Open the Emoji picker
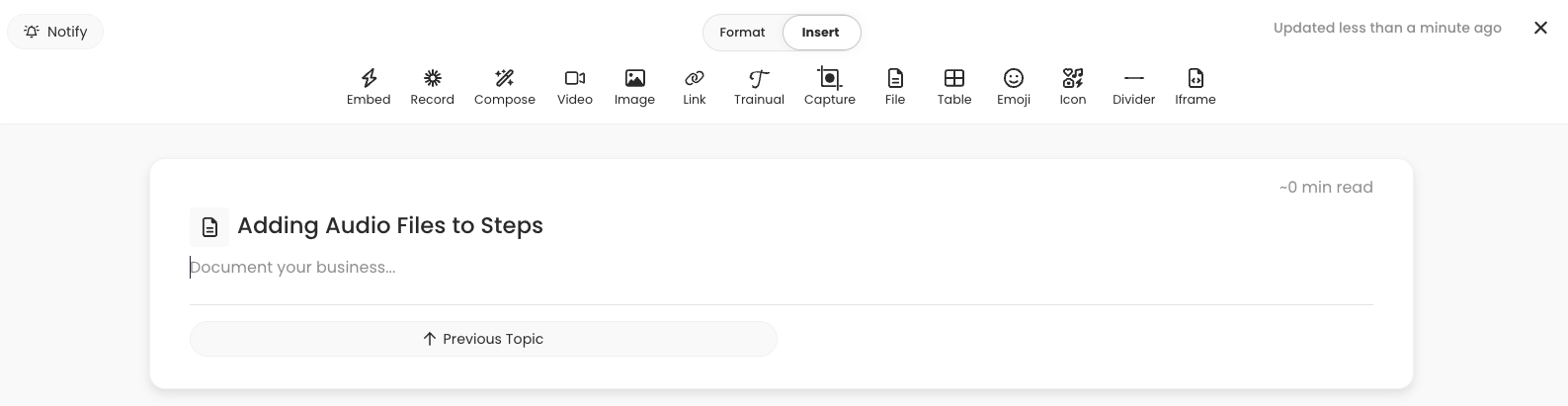Screen dimensions: 1568x406 click(x=1014, y=87)
